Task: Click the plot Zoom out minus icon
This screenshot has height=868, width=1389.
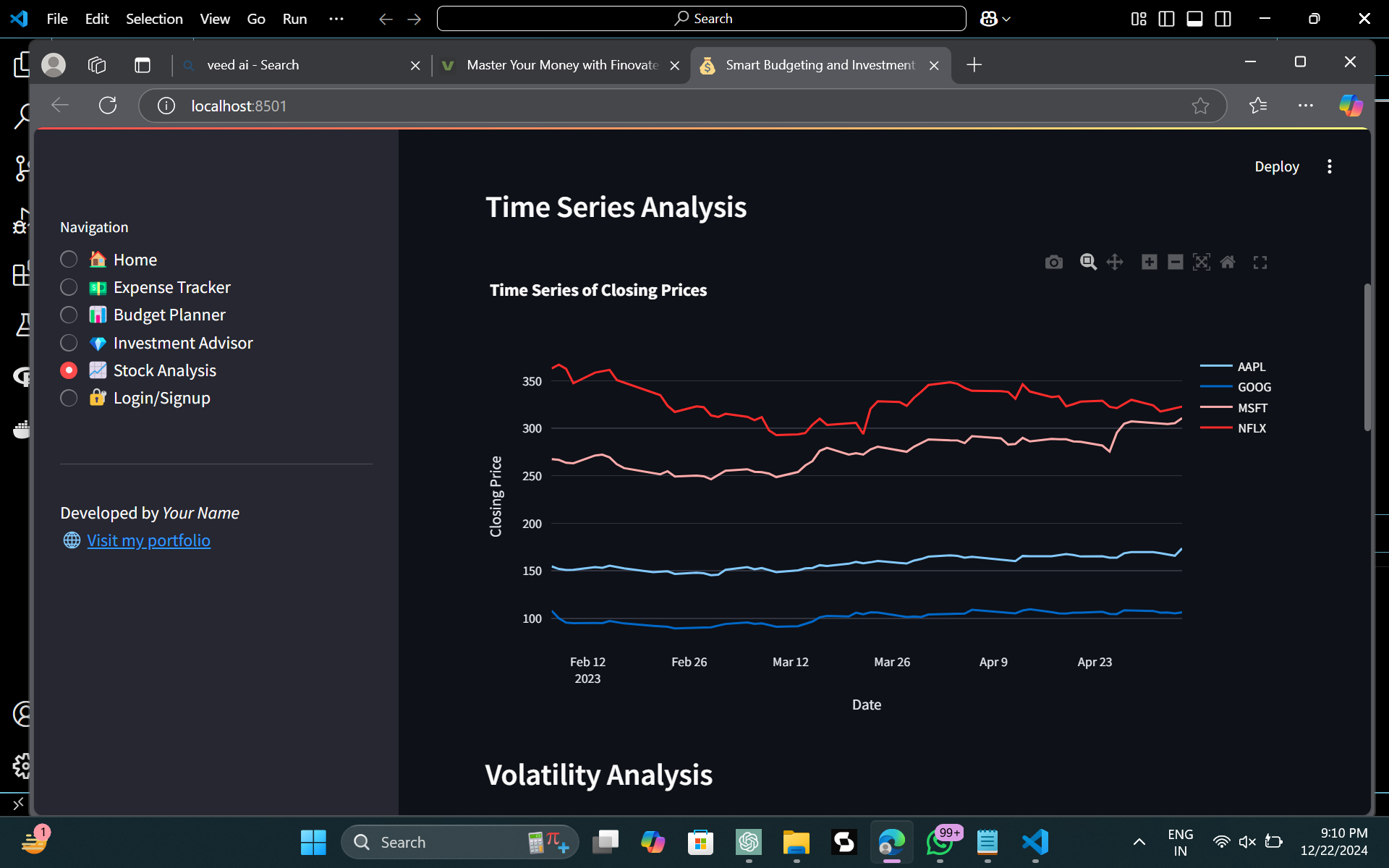Action: pos(1176,262)
